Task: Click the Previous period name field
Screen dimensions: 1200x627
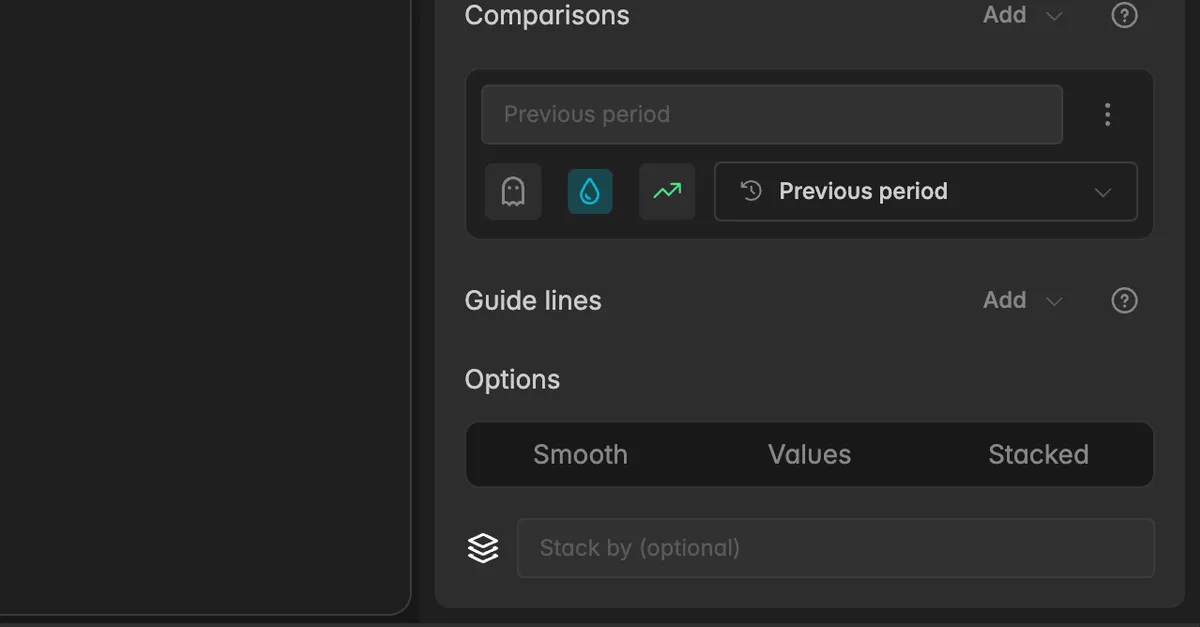Action: click(x=772, y=114)
